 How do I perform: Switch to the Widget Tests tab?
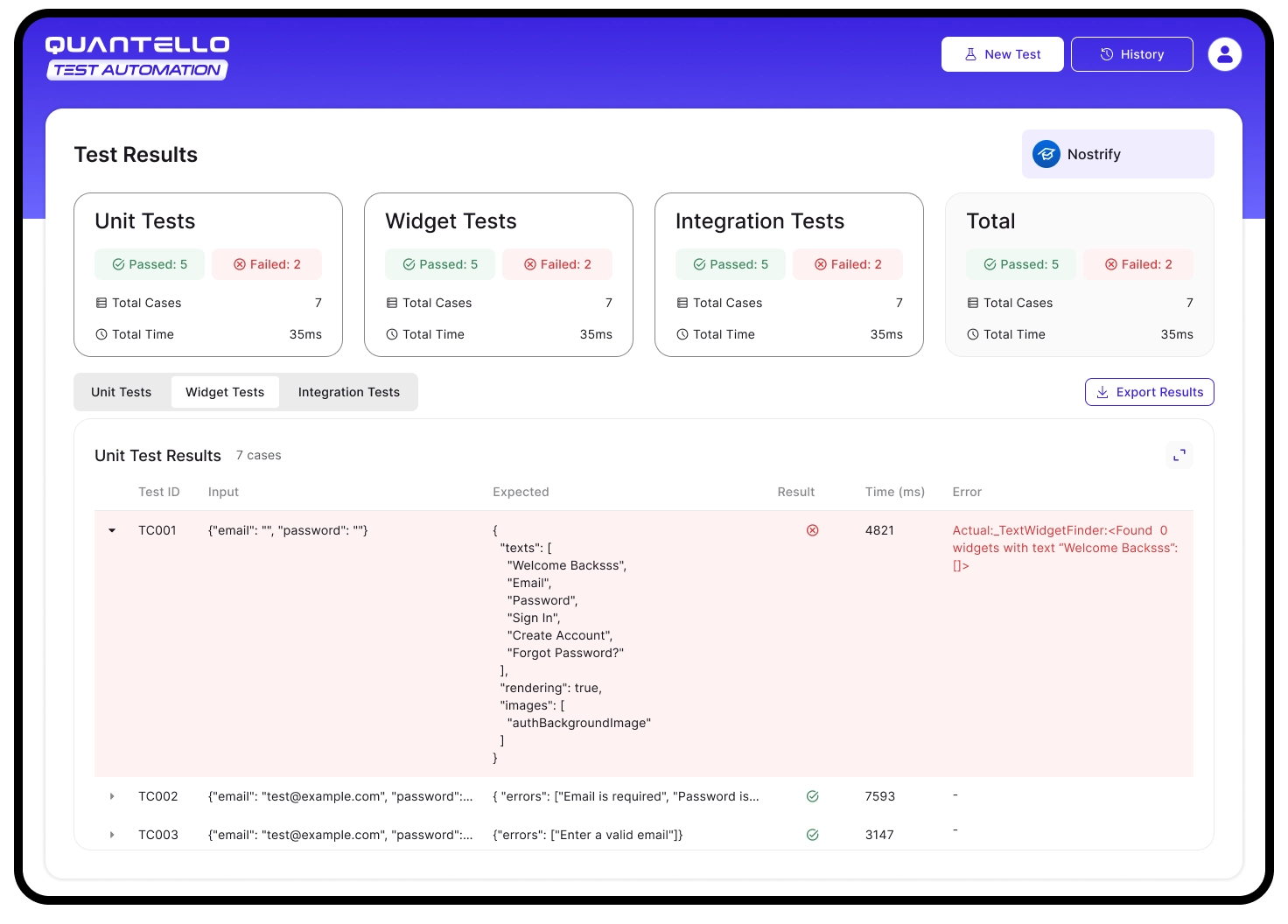point(225,392)
